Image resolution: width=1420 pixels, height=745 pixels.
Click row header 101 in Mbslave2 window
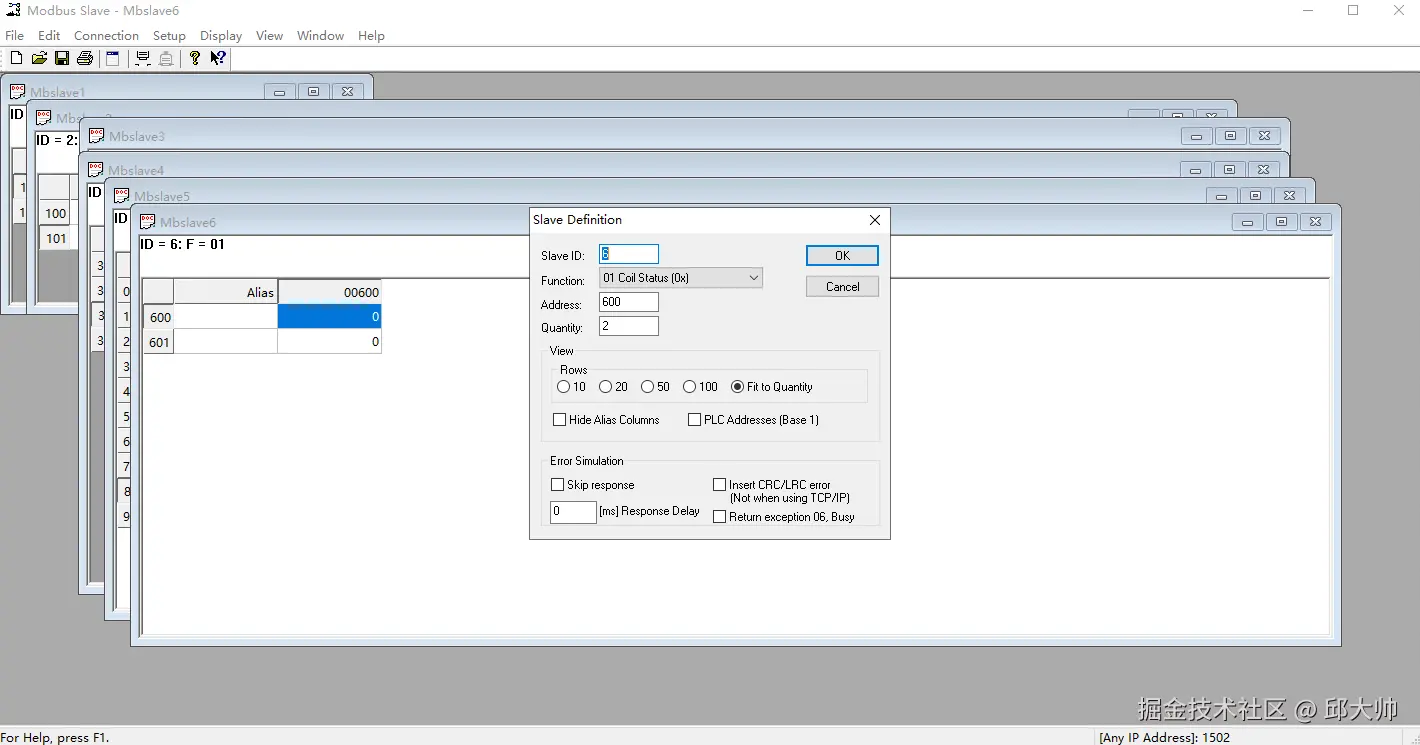55,238
